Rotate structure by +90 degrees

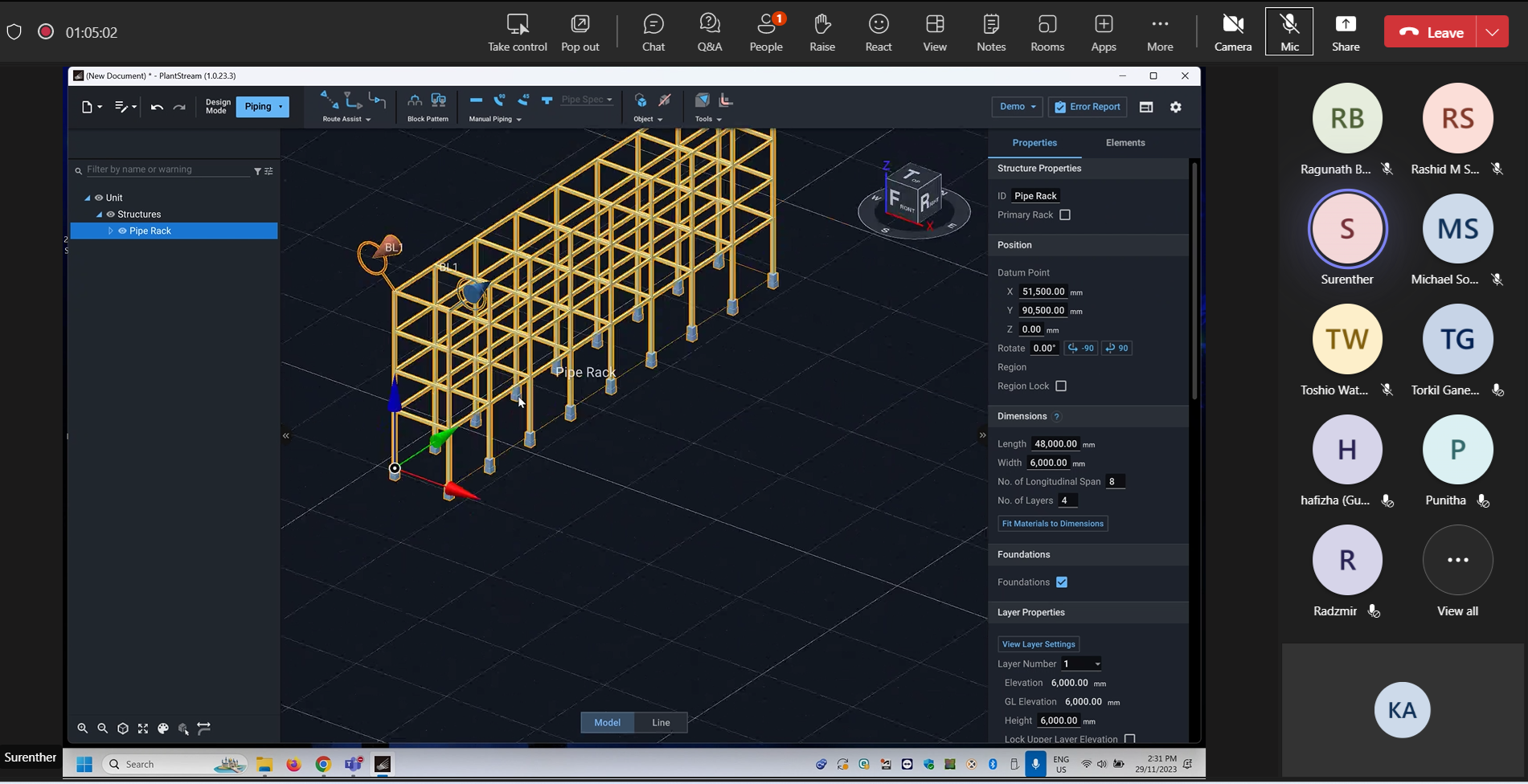click(x=1116, y=349)
